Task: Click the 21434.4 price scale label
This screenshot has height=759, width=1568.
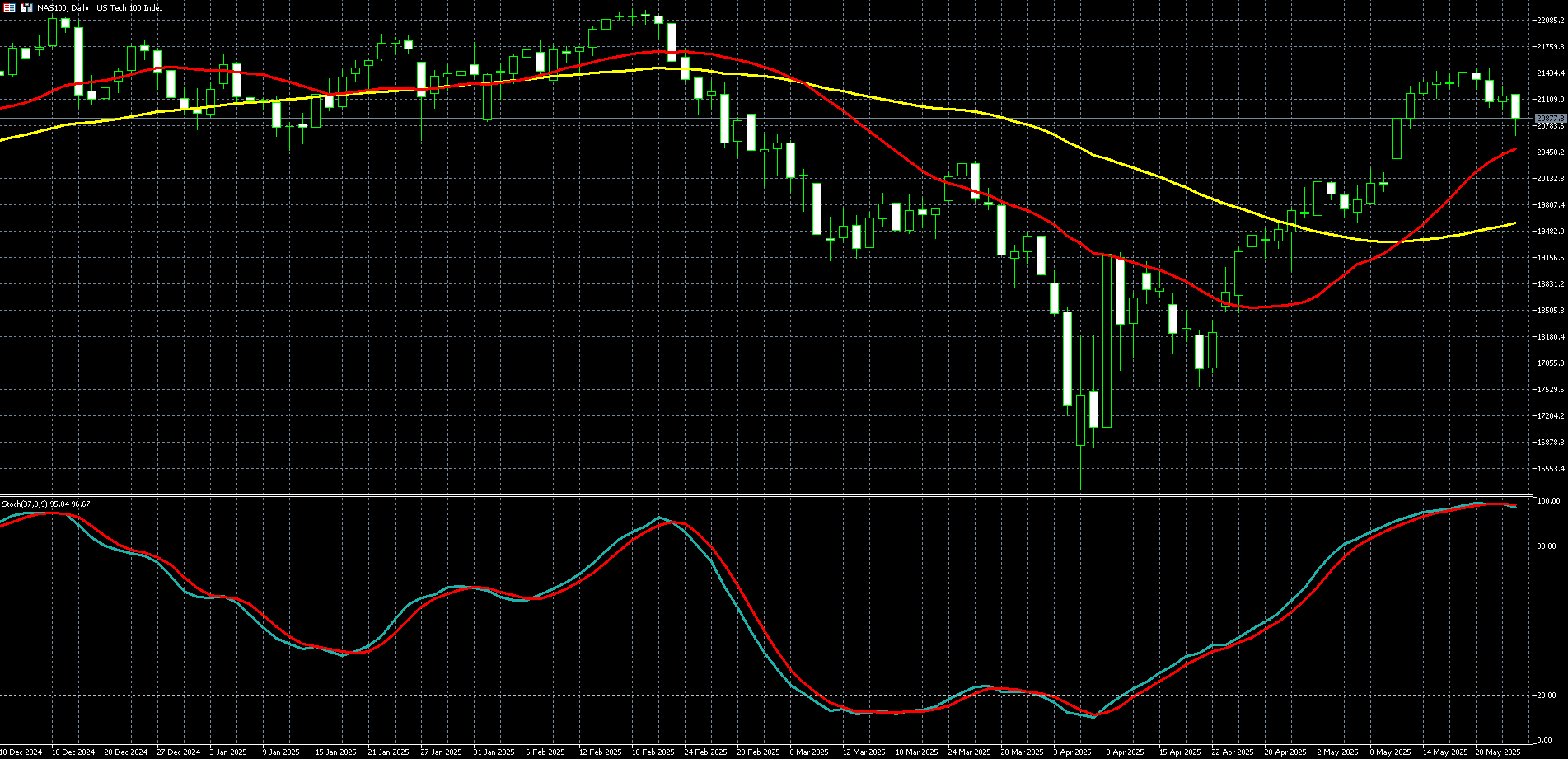Action: [1550, 73]
